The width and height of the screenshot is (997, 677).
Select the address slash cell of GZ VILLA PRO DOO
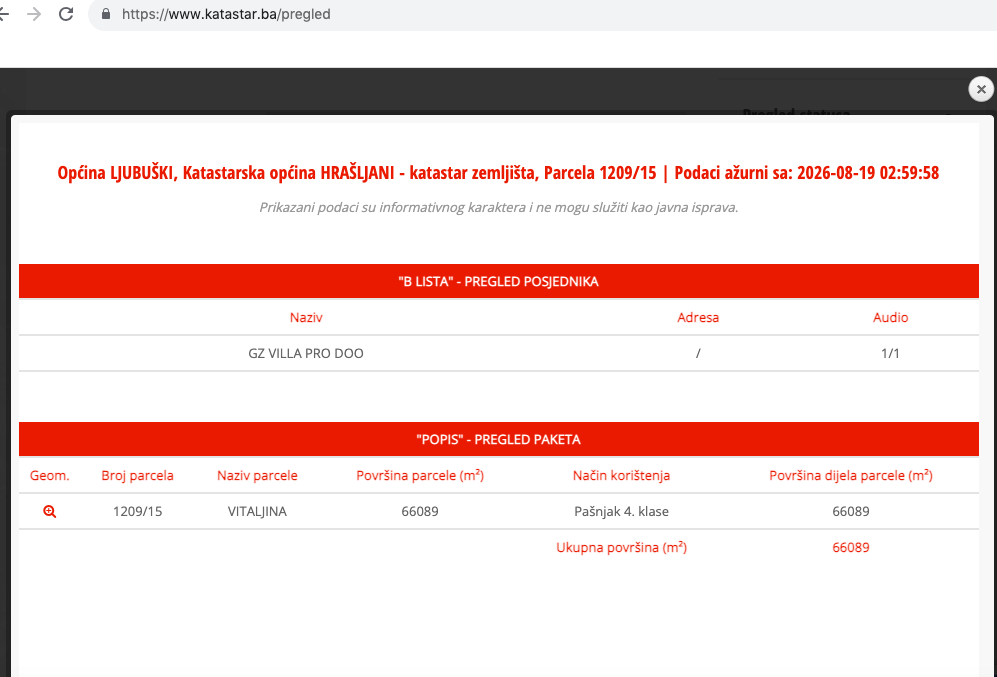coord(698,353)
